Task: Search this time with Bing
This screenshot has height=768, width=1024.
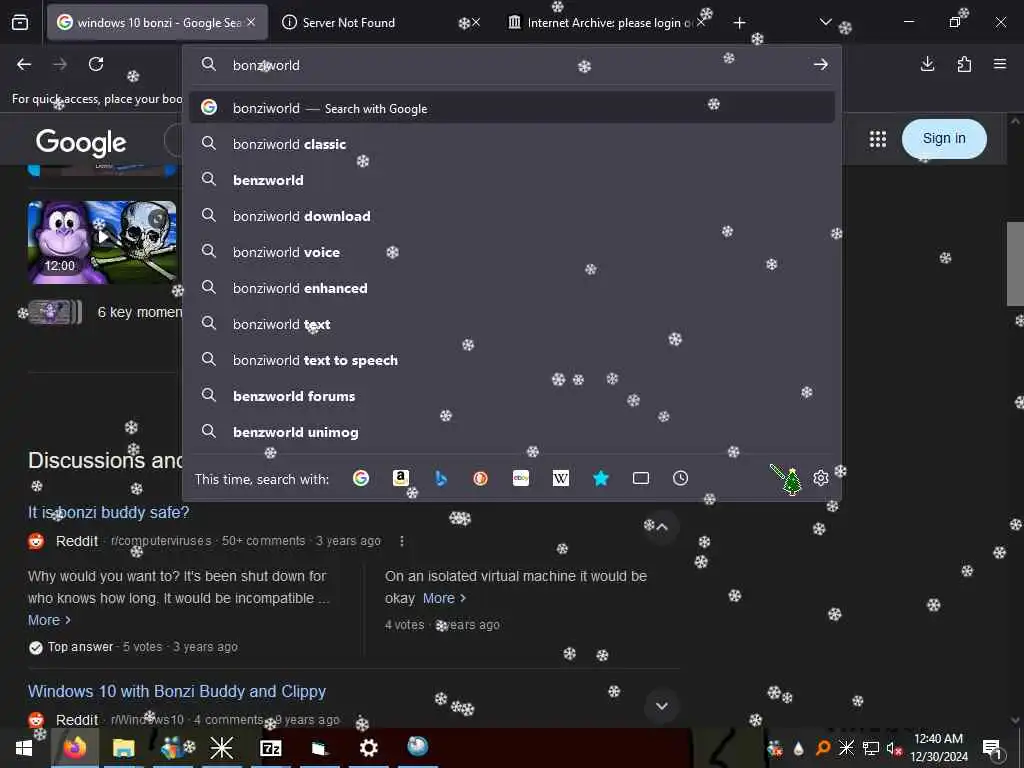Action: [441, 478]
